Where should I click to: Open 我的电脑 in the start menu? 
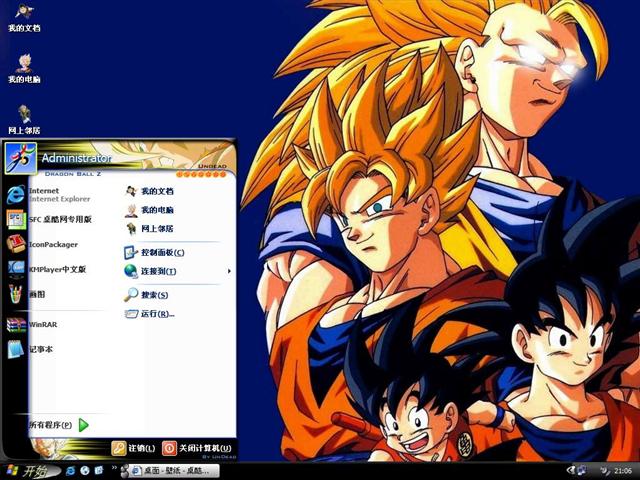[x=149, y=210]
